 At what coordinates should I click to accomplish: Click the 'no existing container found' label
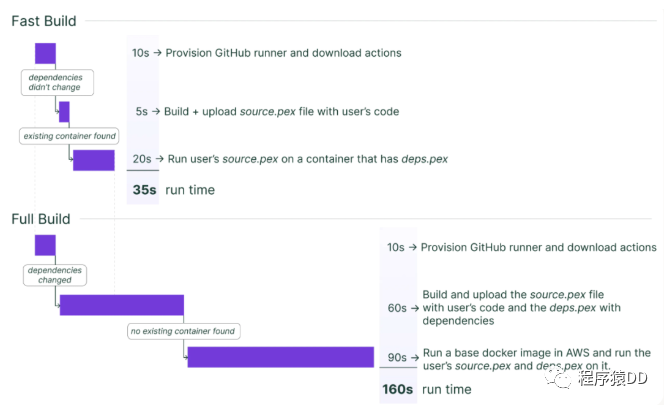183,331
